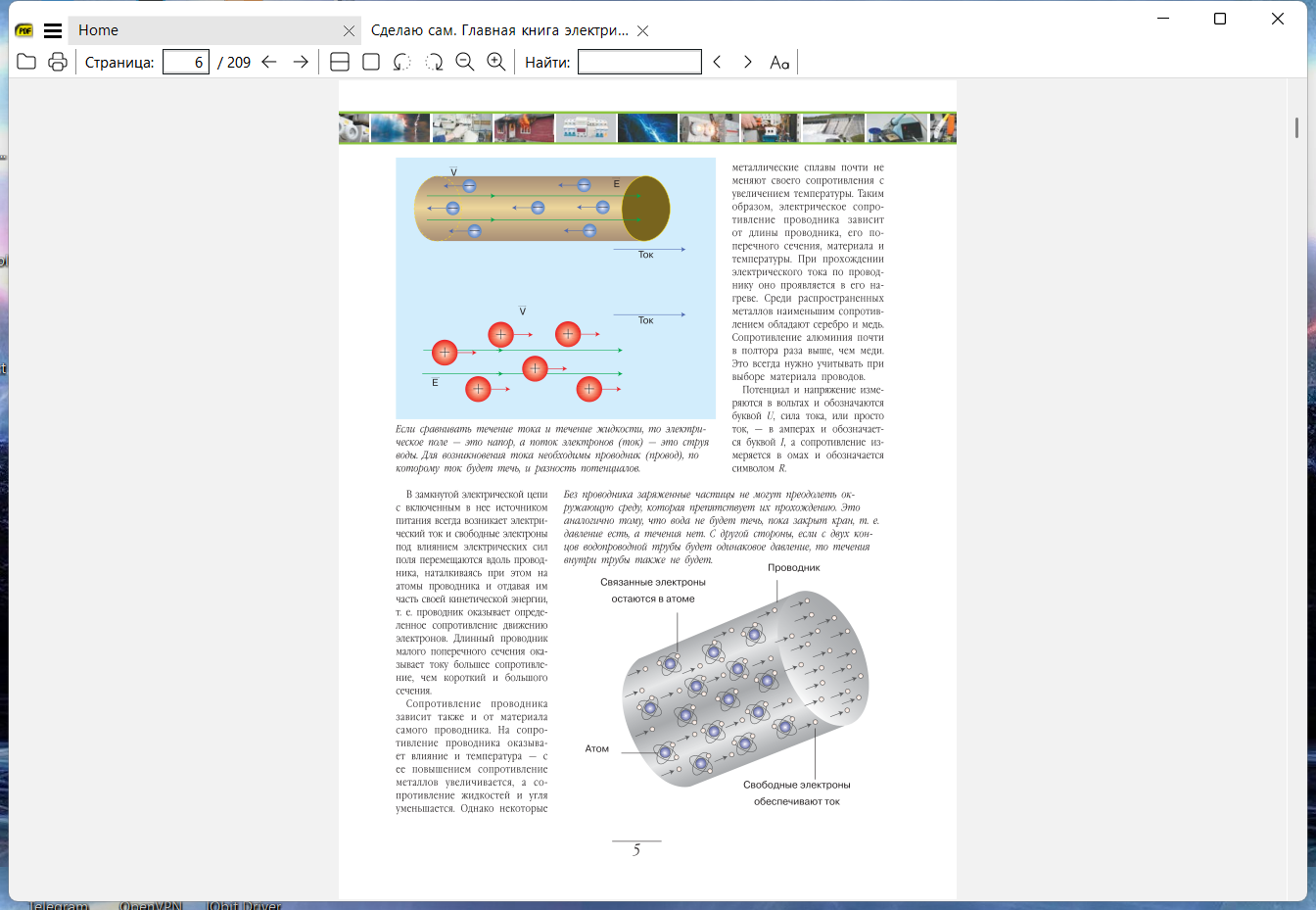The width and height of the screenshot is (1316, 910).
Task: Focus the Найти search text box
Action: point(639,62)
